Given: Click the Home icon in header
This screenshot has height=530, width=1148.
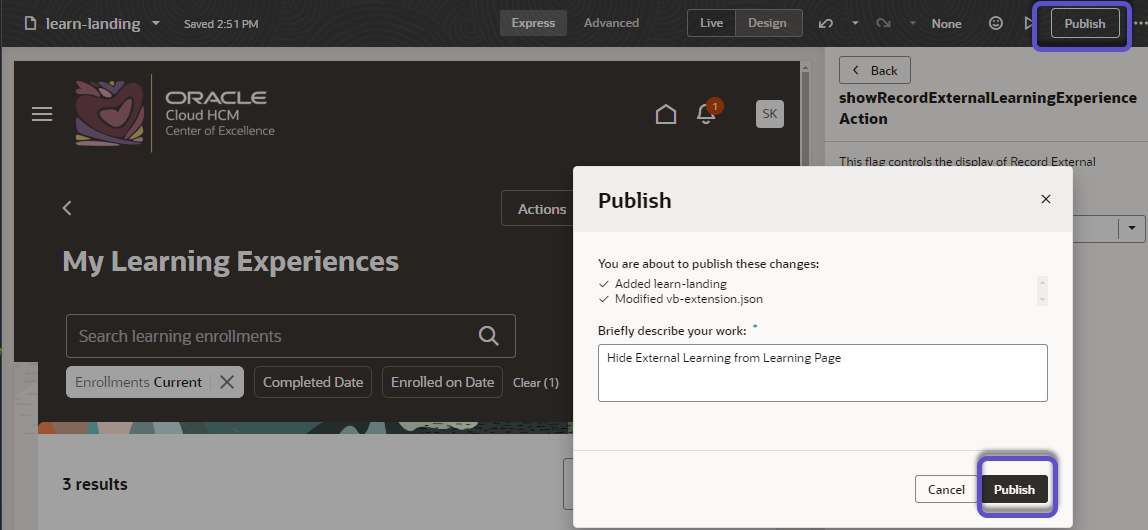Looking at the screenshot, I should tap(666, 114).
